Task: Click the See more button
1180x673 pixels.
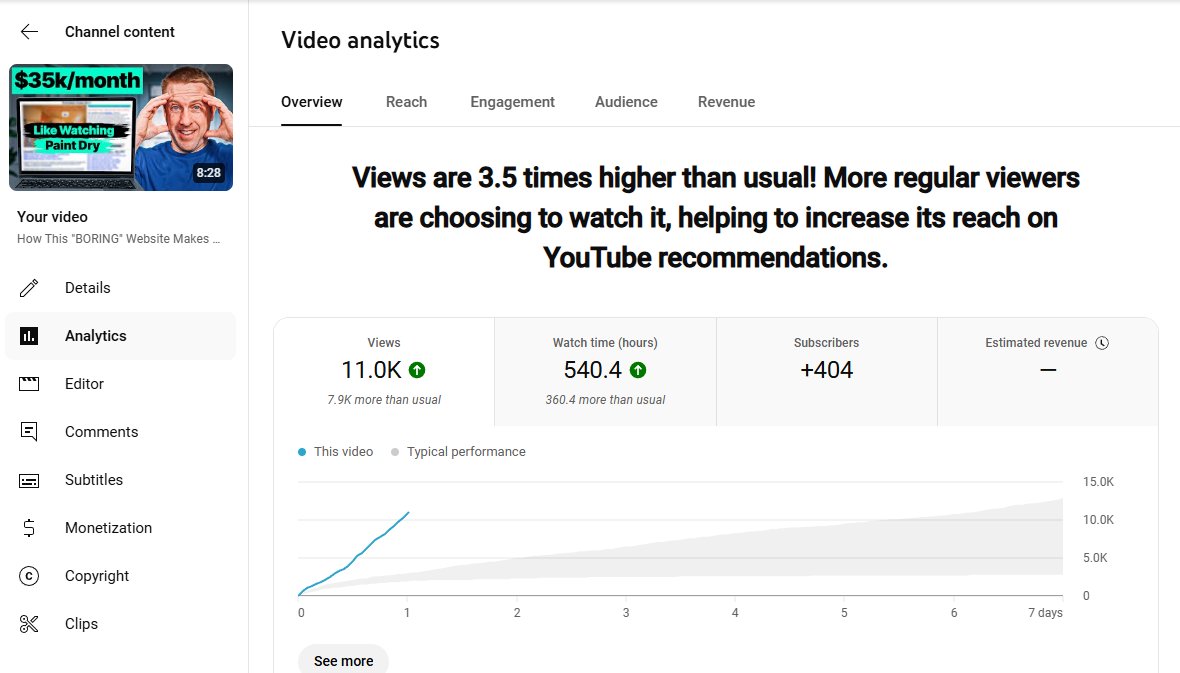Action: click(343, 660)
